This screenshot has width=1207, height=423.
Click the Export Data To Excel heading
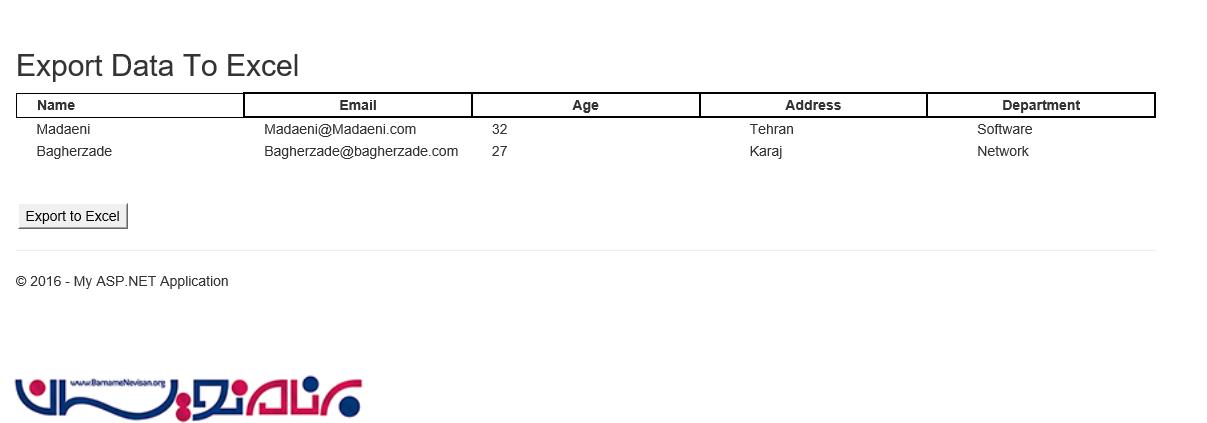point(158,66)
